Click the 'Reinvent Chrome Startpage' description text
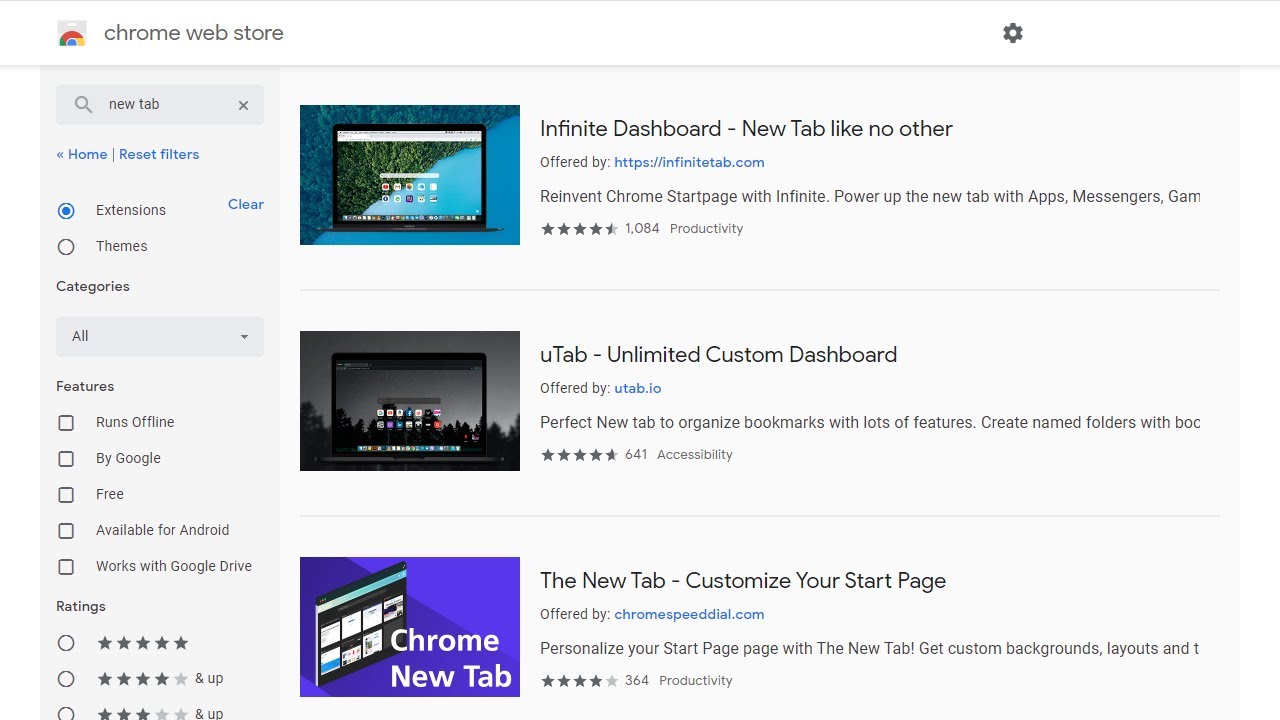Screen dimensions: 1280x720 click(870, 197)
